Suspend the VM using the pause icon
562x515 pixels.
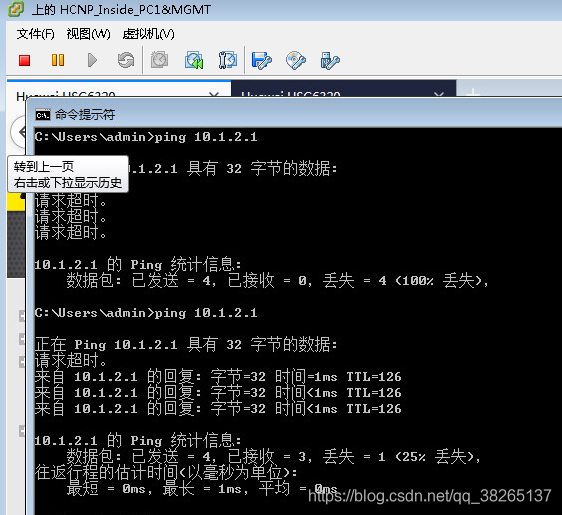pos(58,60)
